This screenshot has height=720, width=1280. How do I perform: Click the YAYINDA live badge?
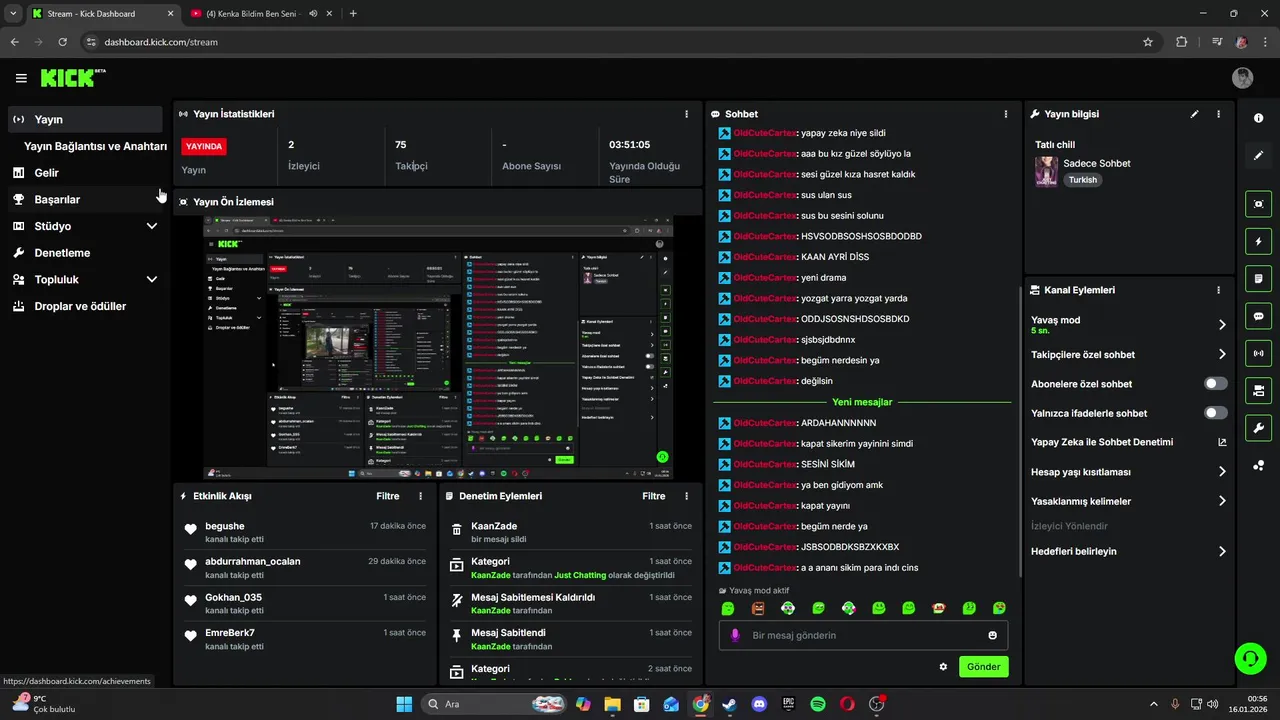204,146
